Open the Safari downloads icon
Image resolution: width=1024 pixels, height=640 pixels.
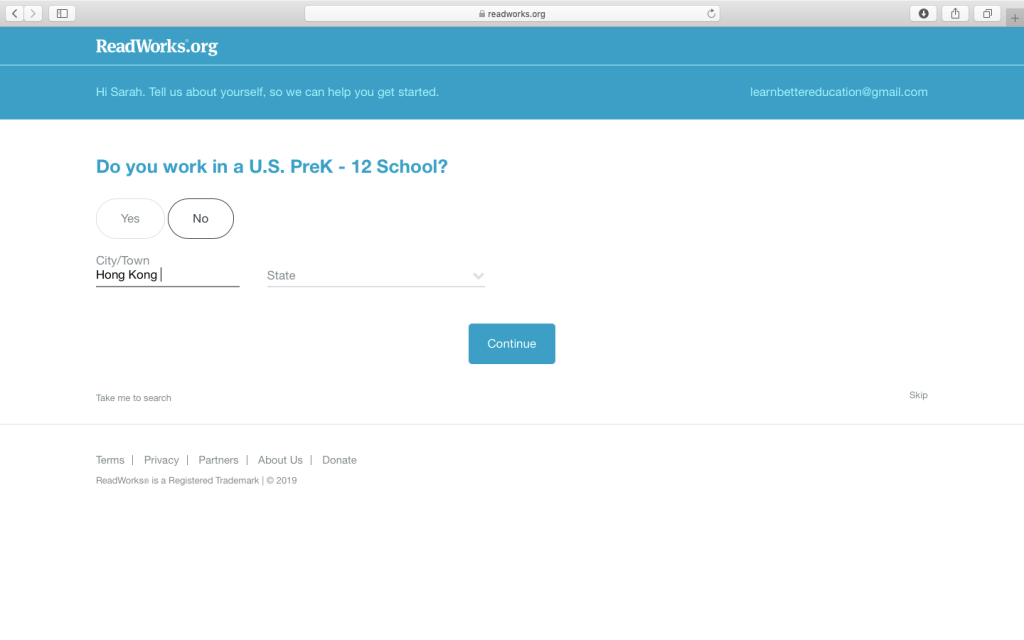point(923,13)
